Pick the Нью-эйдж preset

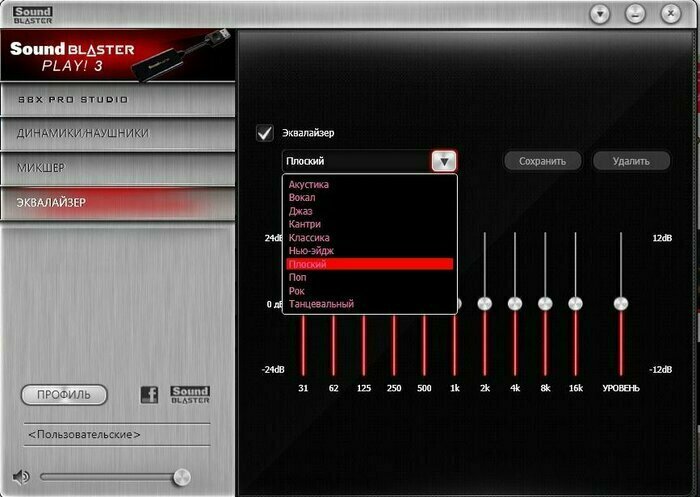point(311,251)
